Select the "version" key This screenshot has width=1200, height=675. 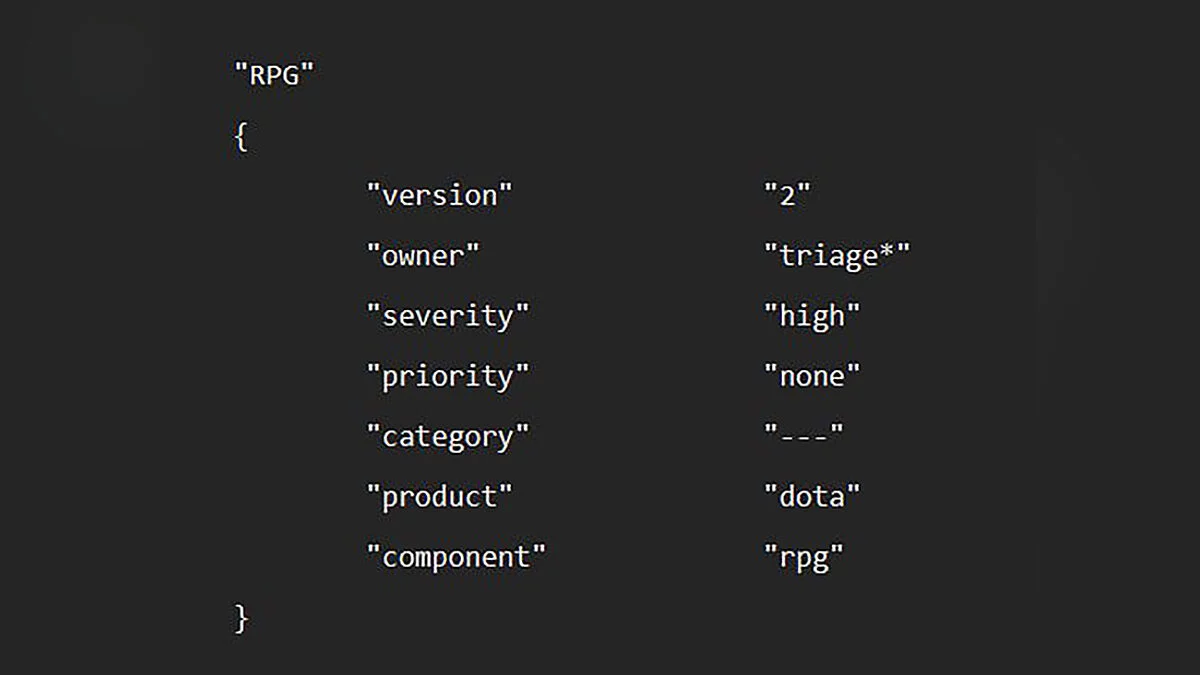click(x=439, y=196)
